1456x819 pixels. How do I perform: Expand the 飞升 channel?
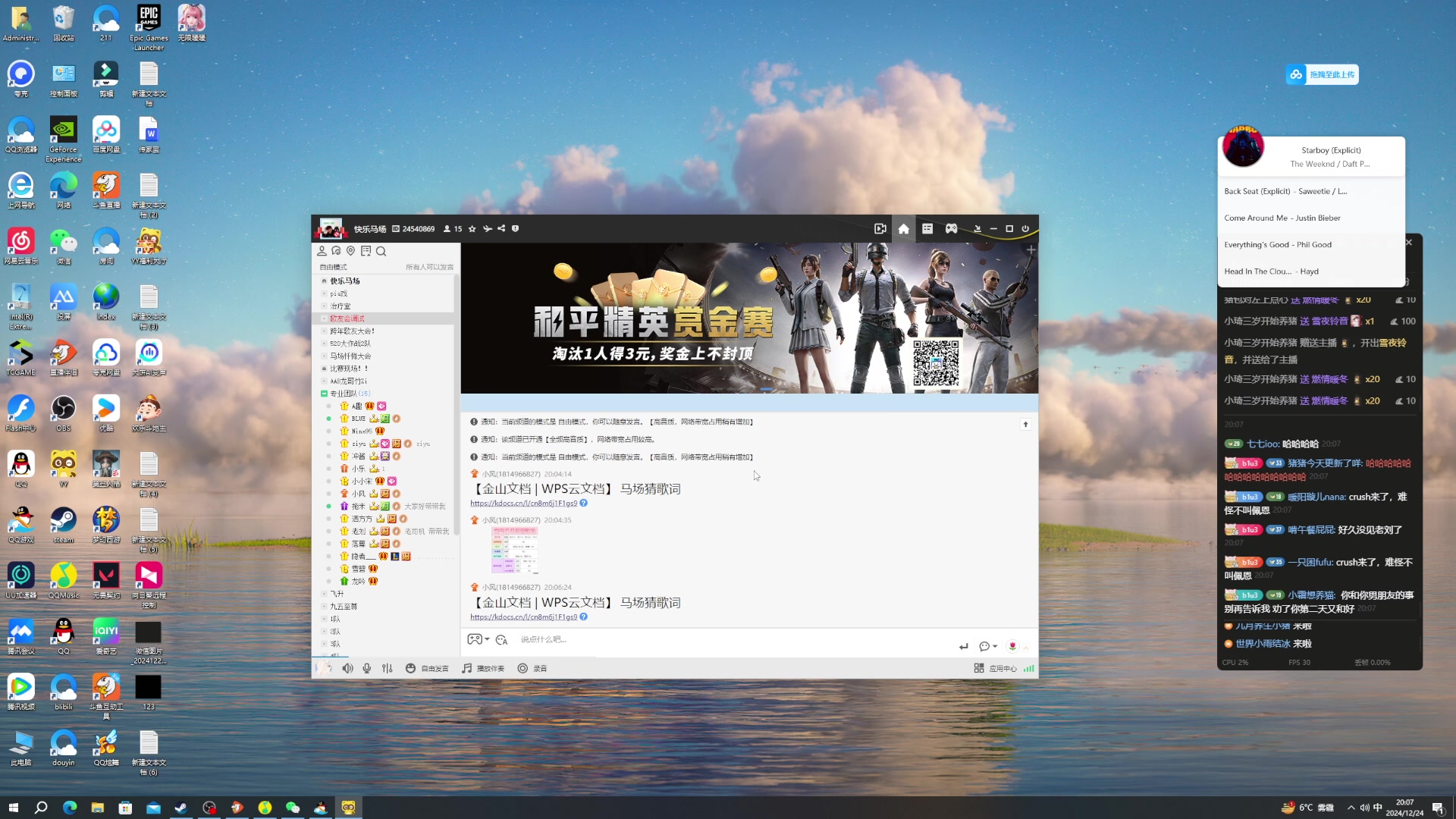click(324, 594)
